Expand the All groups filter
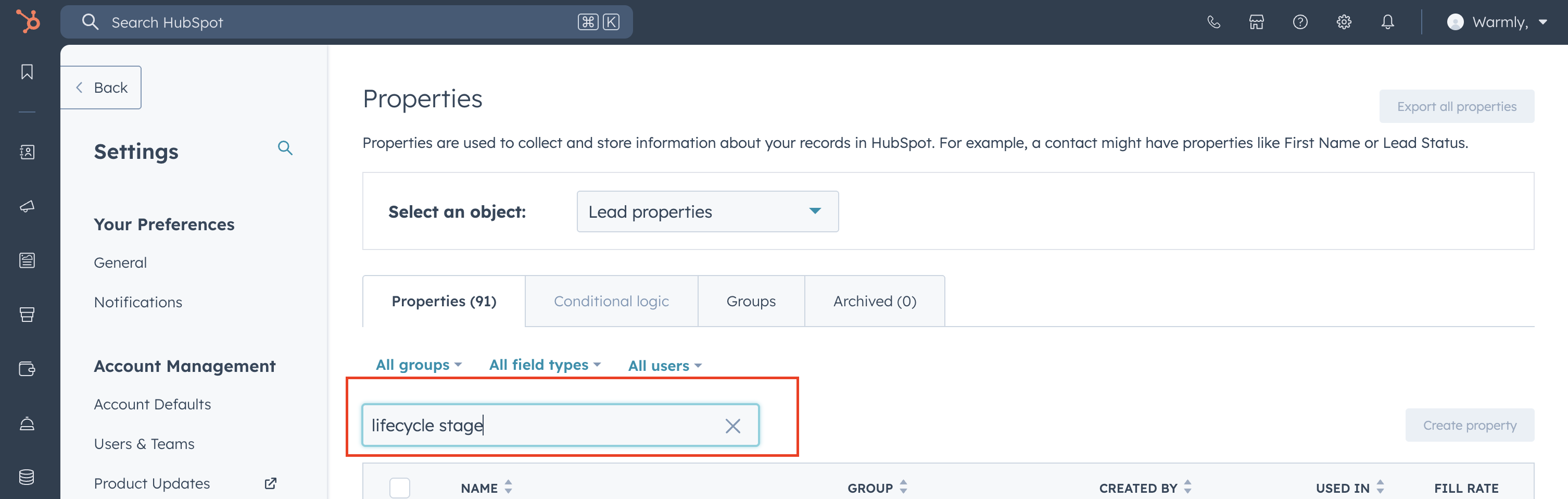The height and width of the screenshot is (499, 1568). [x=418, y=365]
